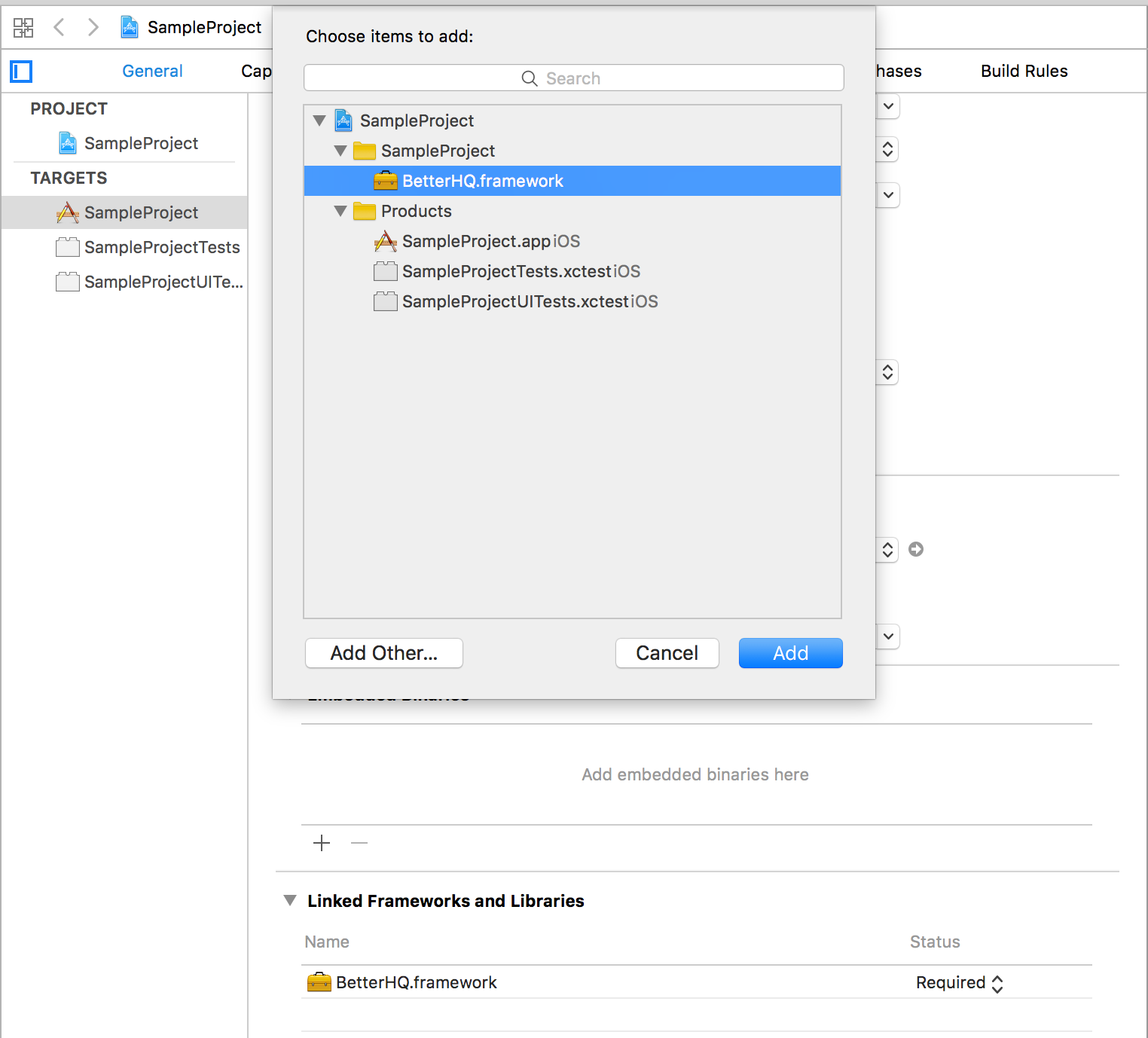This screenshot has height=1038, width=1148.
Task: Click the yellow SampleProject folder icon
Action: [365, 151]
